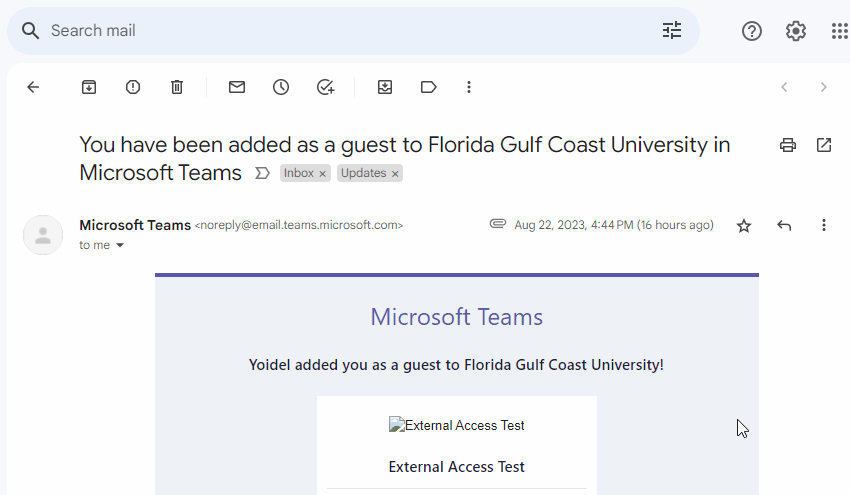Click the email subject line text
This screenshot has width=850, height=495.
click(404, 159)
